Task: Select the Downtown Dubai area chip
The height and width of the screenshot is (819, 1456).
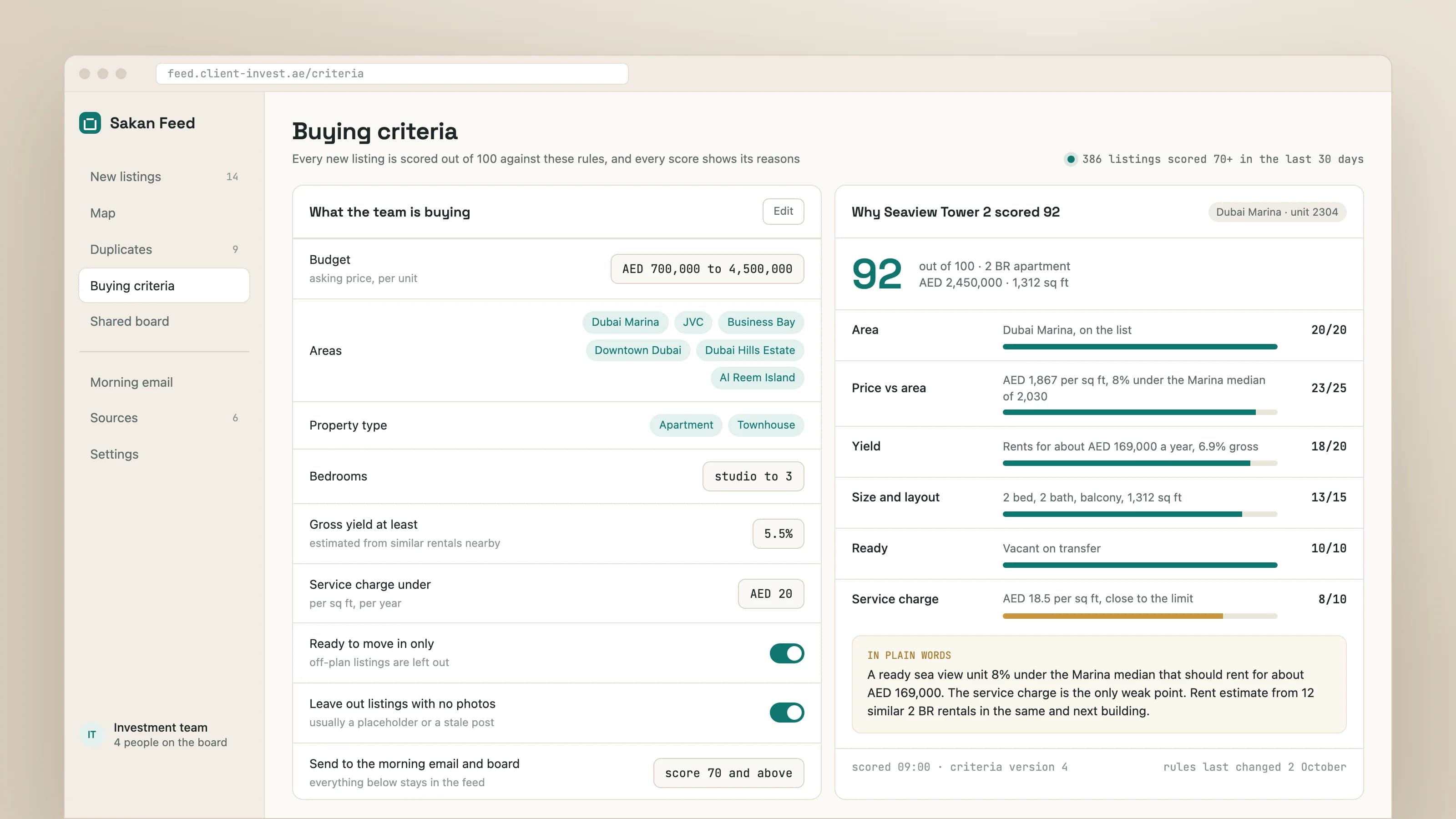Action: (637, 350)
